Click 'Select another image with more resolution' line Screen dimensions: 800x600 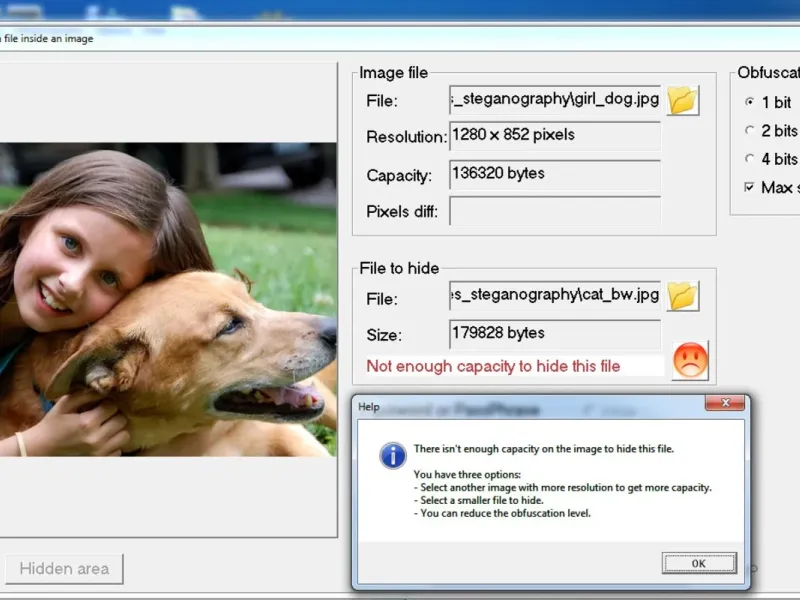562,488
